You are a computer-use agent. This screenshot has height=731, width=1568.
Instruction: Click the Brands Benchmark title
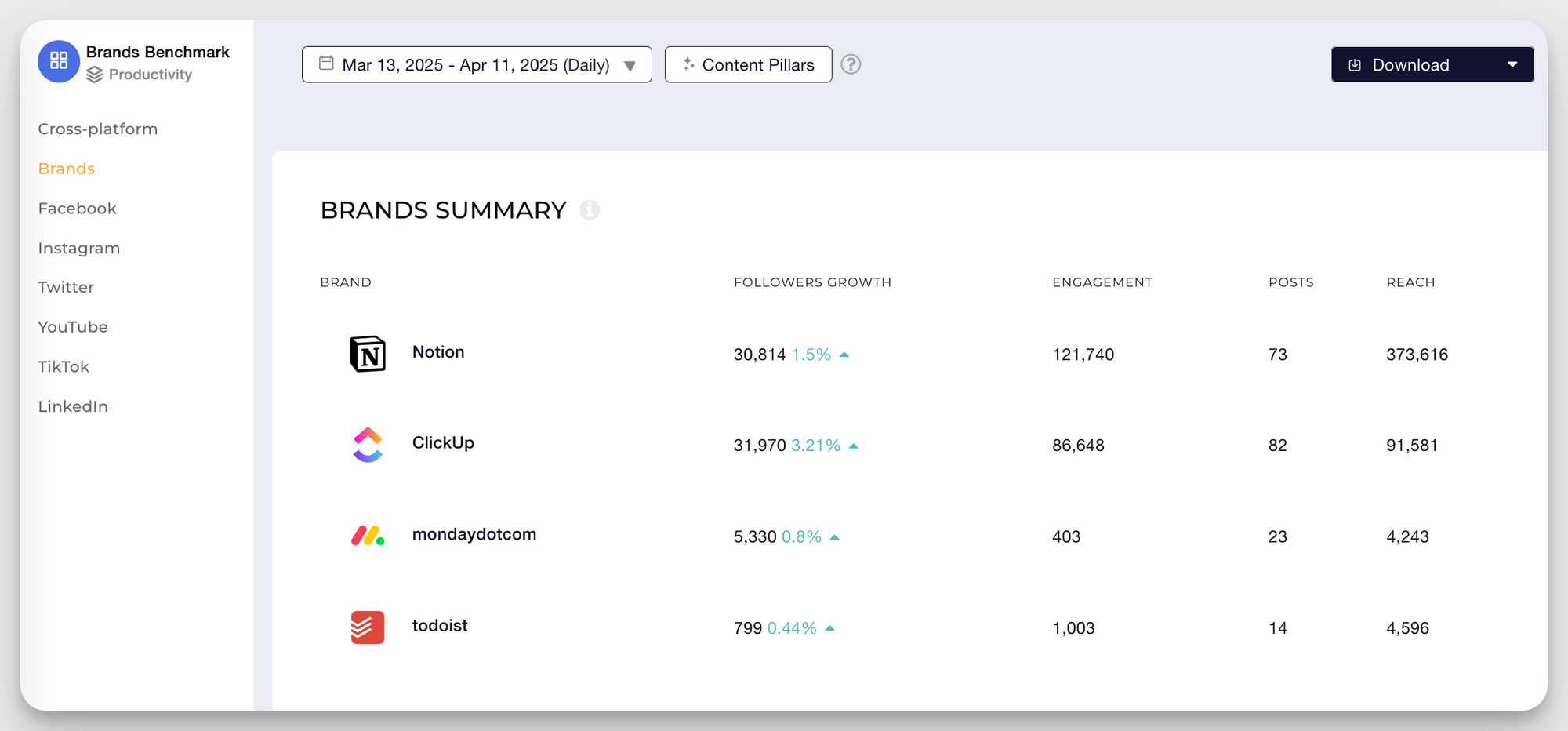158,52
